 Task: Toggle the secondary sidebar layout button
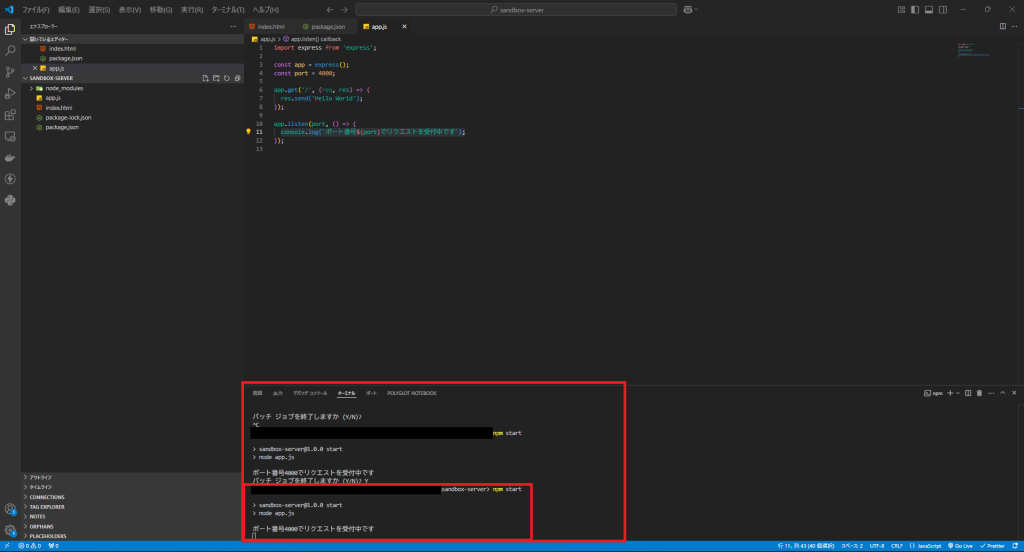pos(943,9)
